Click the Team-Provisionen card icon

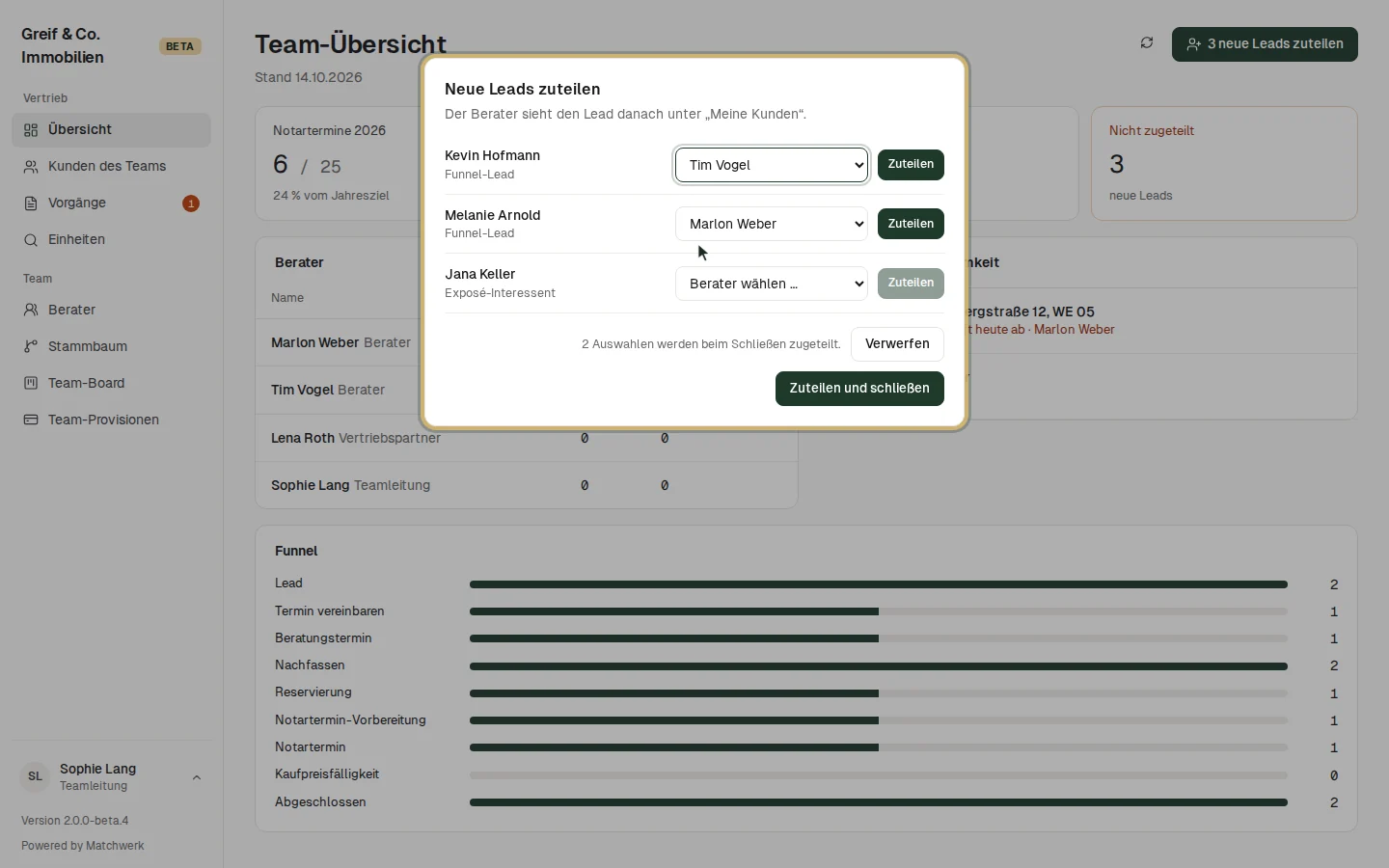(31, 420)
